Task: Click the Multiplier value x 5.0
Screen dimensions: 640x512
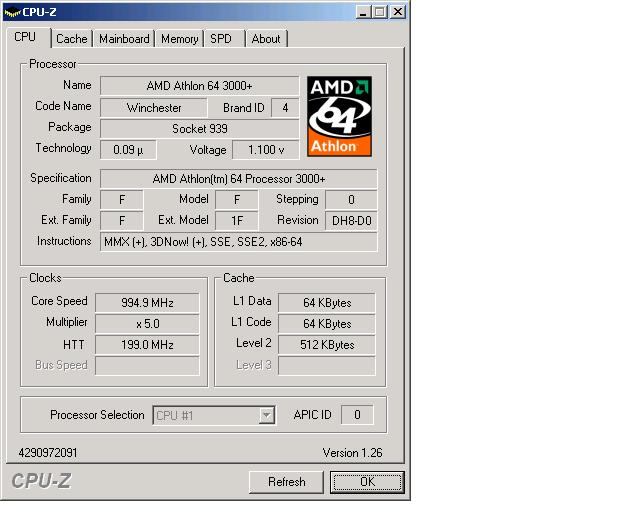Action: pos(147,324)
